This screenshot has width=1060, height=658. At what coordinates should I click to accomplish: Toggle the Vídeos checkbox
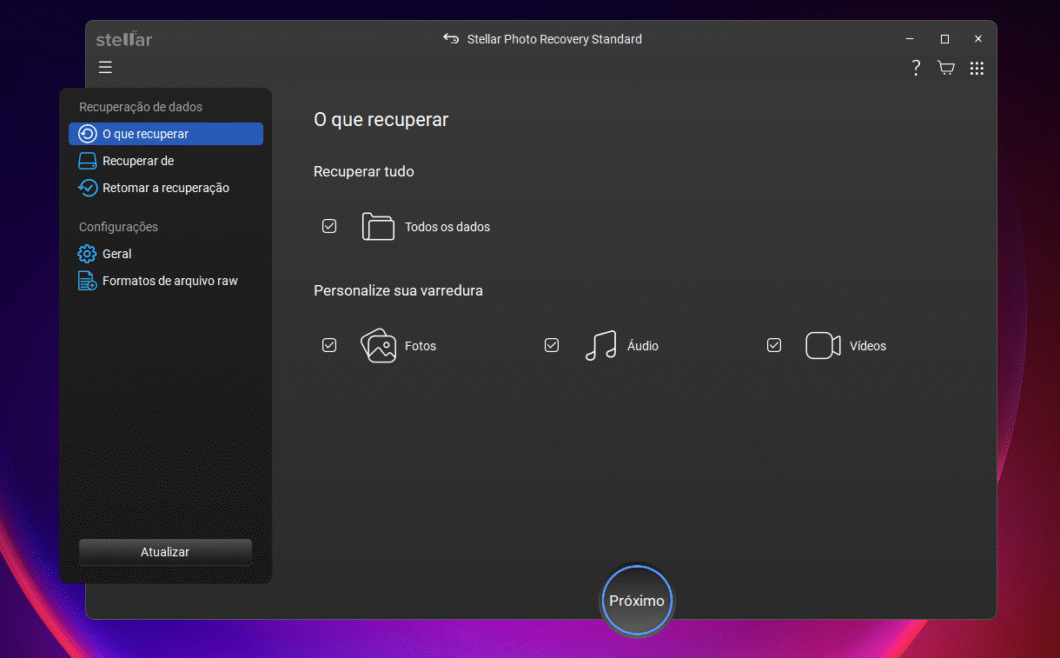(774, 345)
